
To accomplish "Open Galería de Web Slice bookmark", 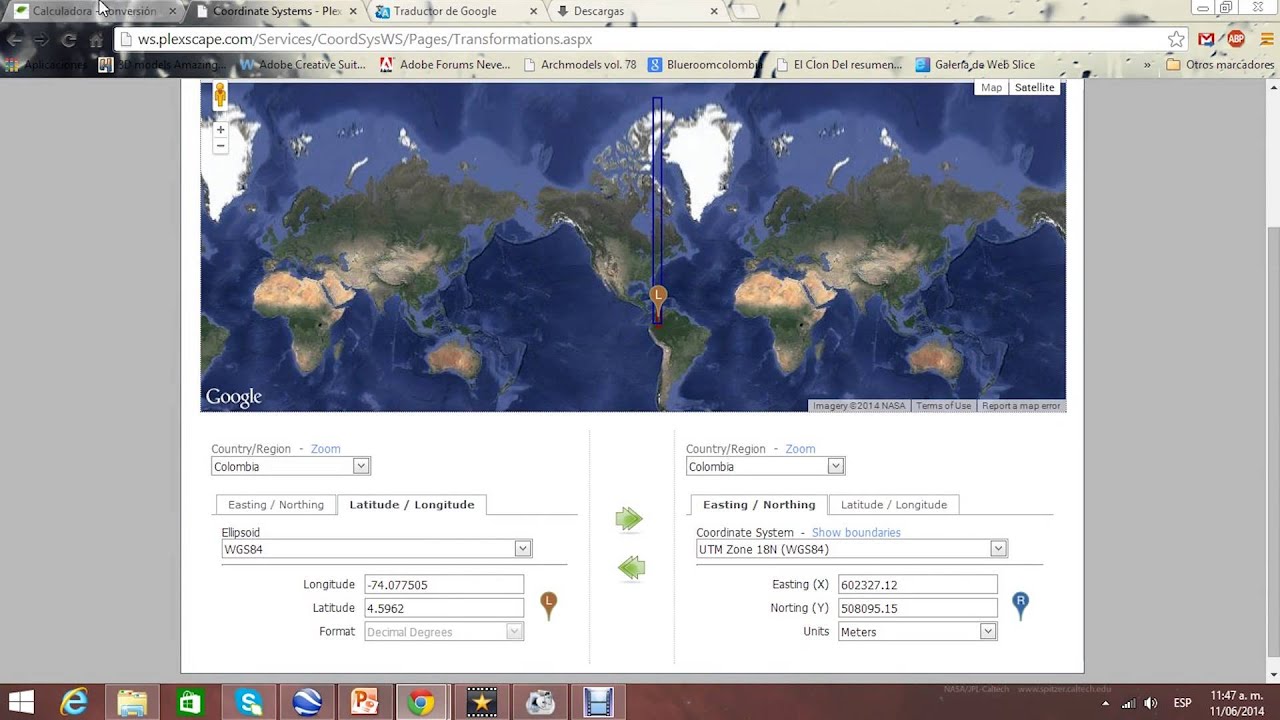I will [975, 65].
